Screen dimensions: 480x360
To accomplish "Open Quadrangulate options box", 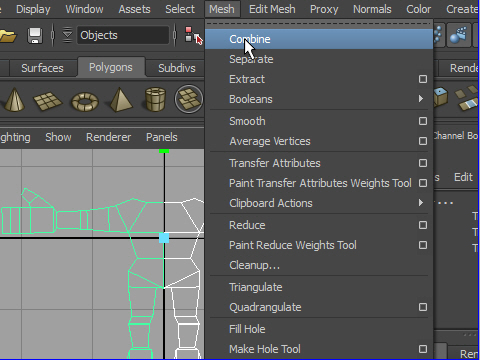I will [x=423, y=307].
